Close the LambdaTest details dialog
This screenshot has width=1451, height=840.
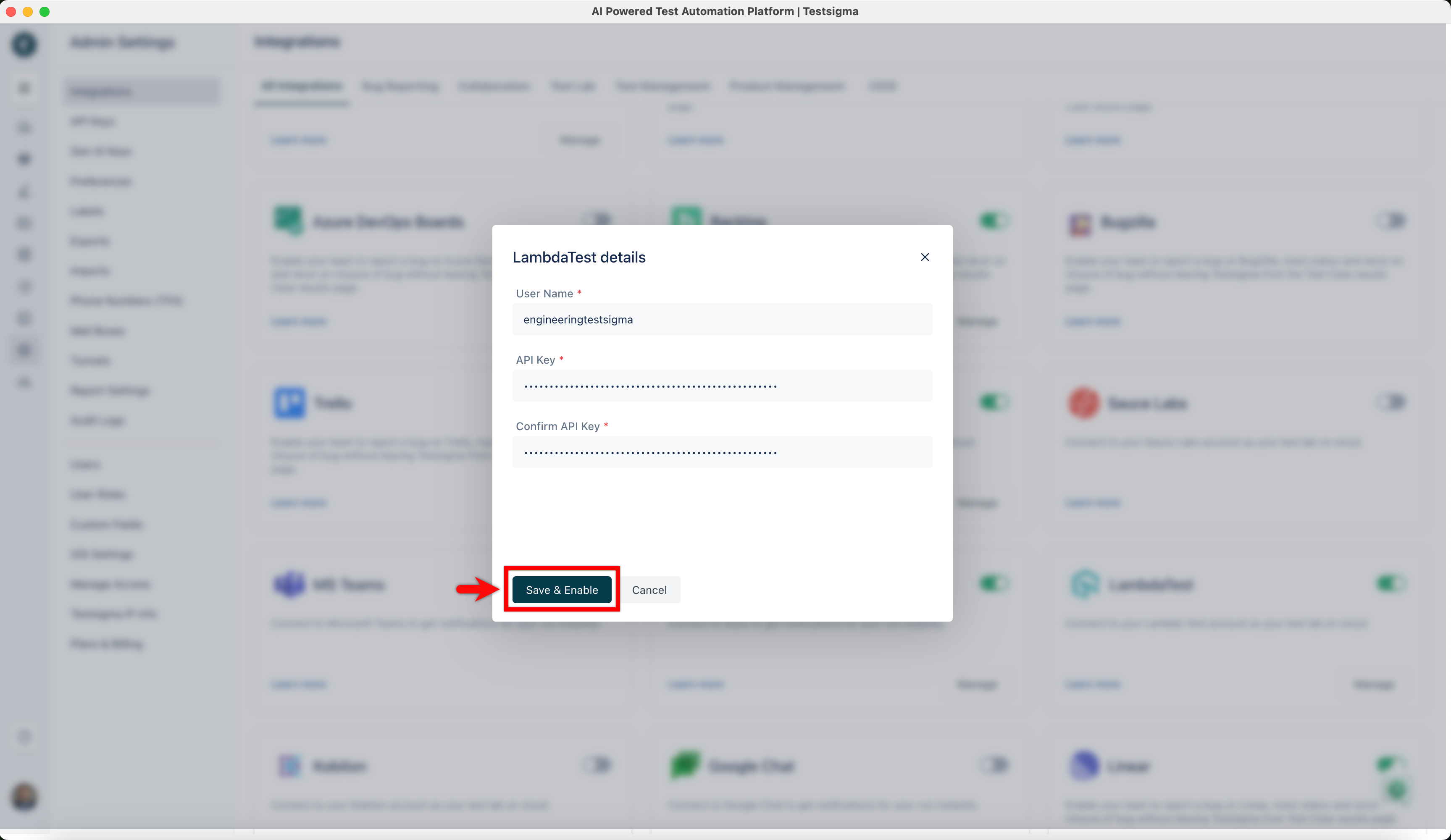pyautogui.click(x=925, y=257)
